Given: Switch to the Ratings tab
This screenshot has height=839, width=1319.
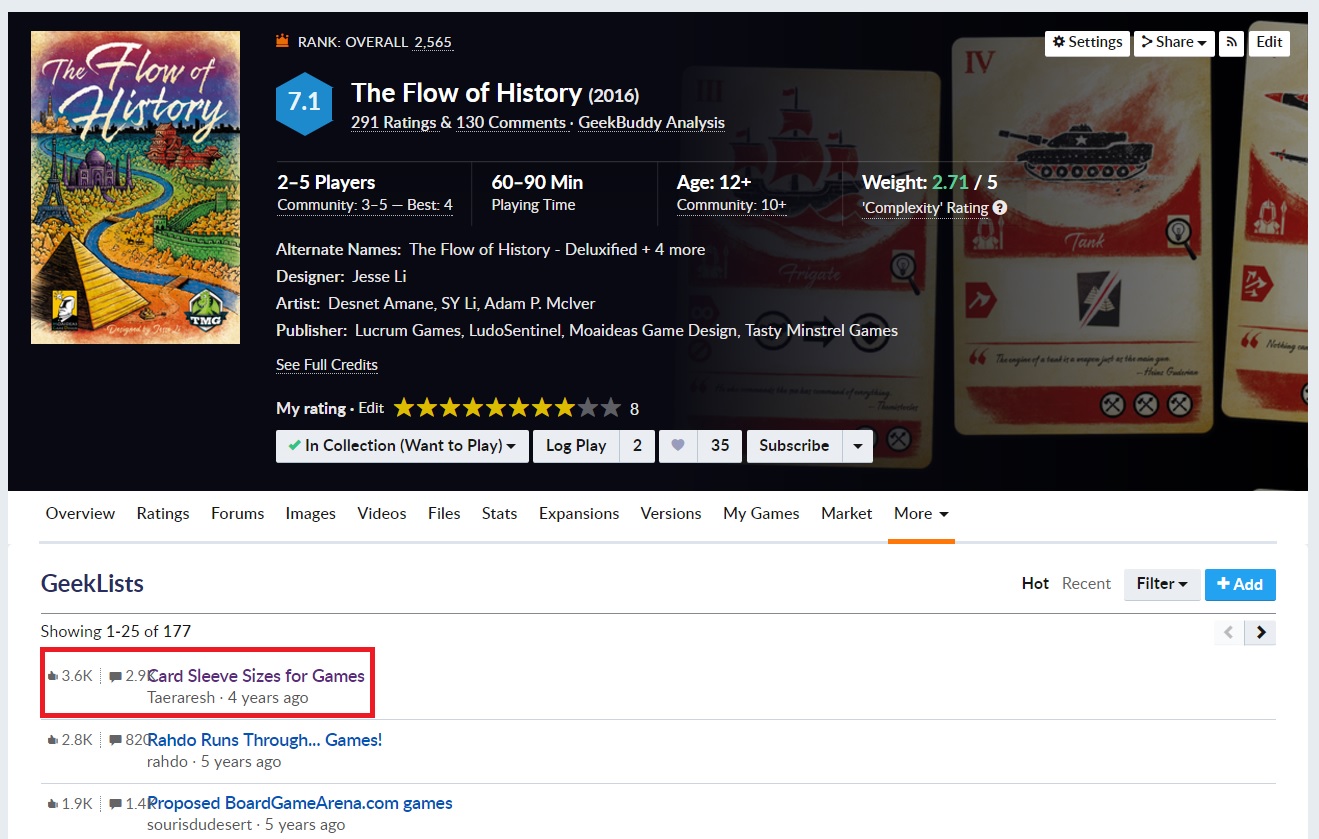Looking at the screenshot, I should (x=163, y=514).
